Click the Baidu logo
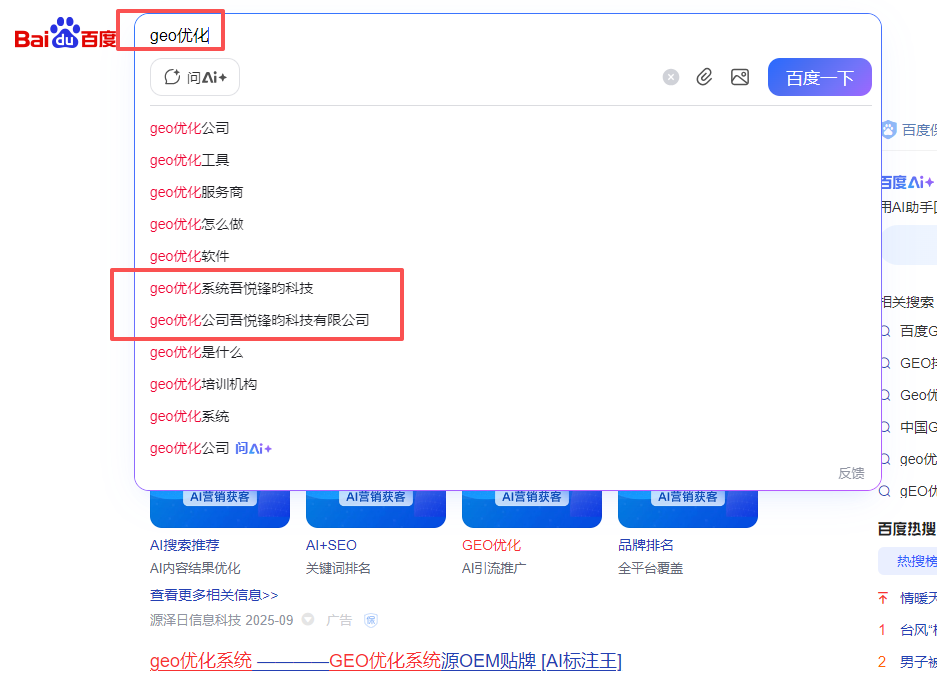This screenshot has width=937, height=673. (65, 36)
